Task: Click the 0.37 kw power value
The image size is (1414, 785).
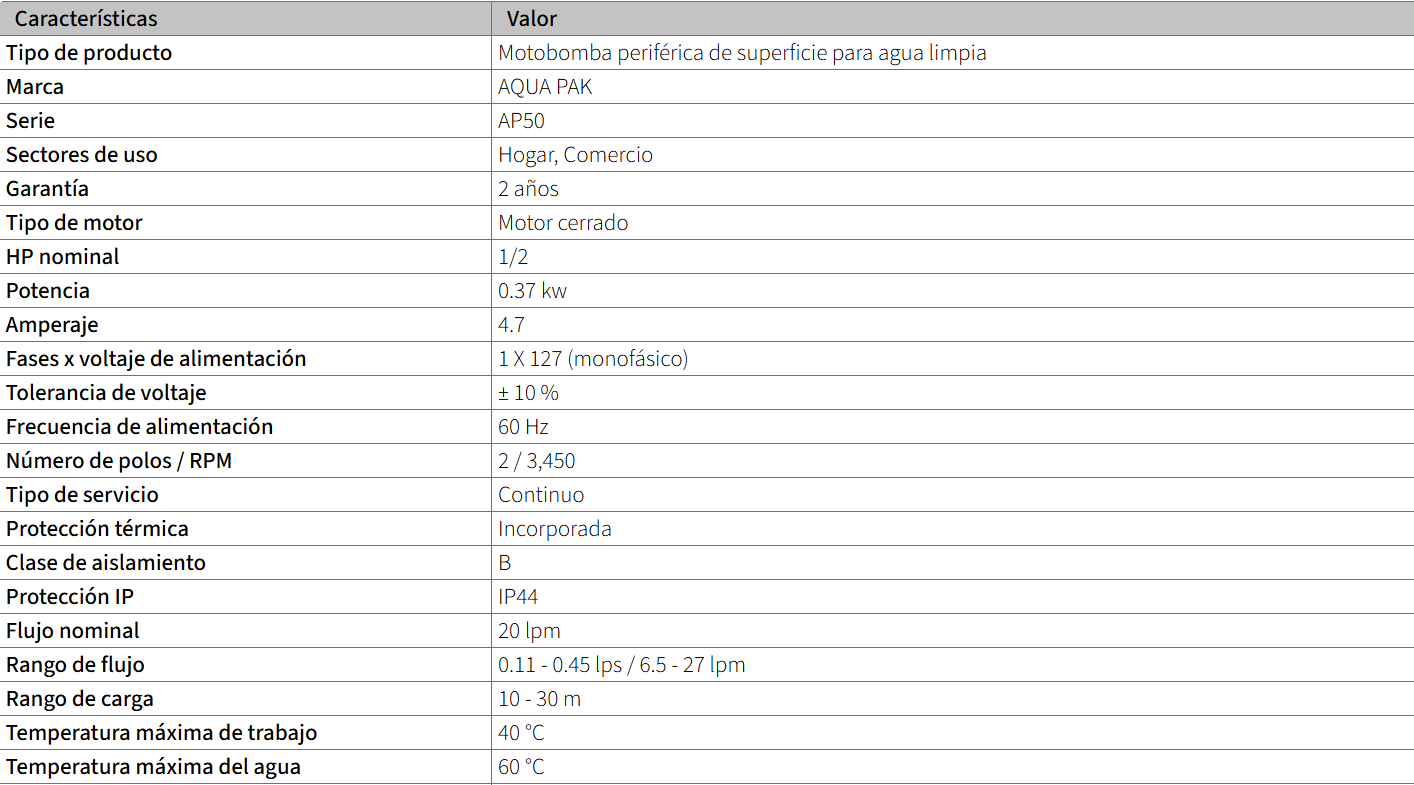Action: click(x=533, y=291)
